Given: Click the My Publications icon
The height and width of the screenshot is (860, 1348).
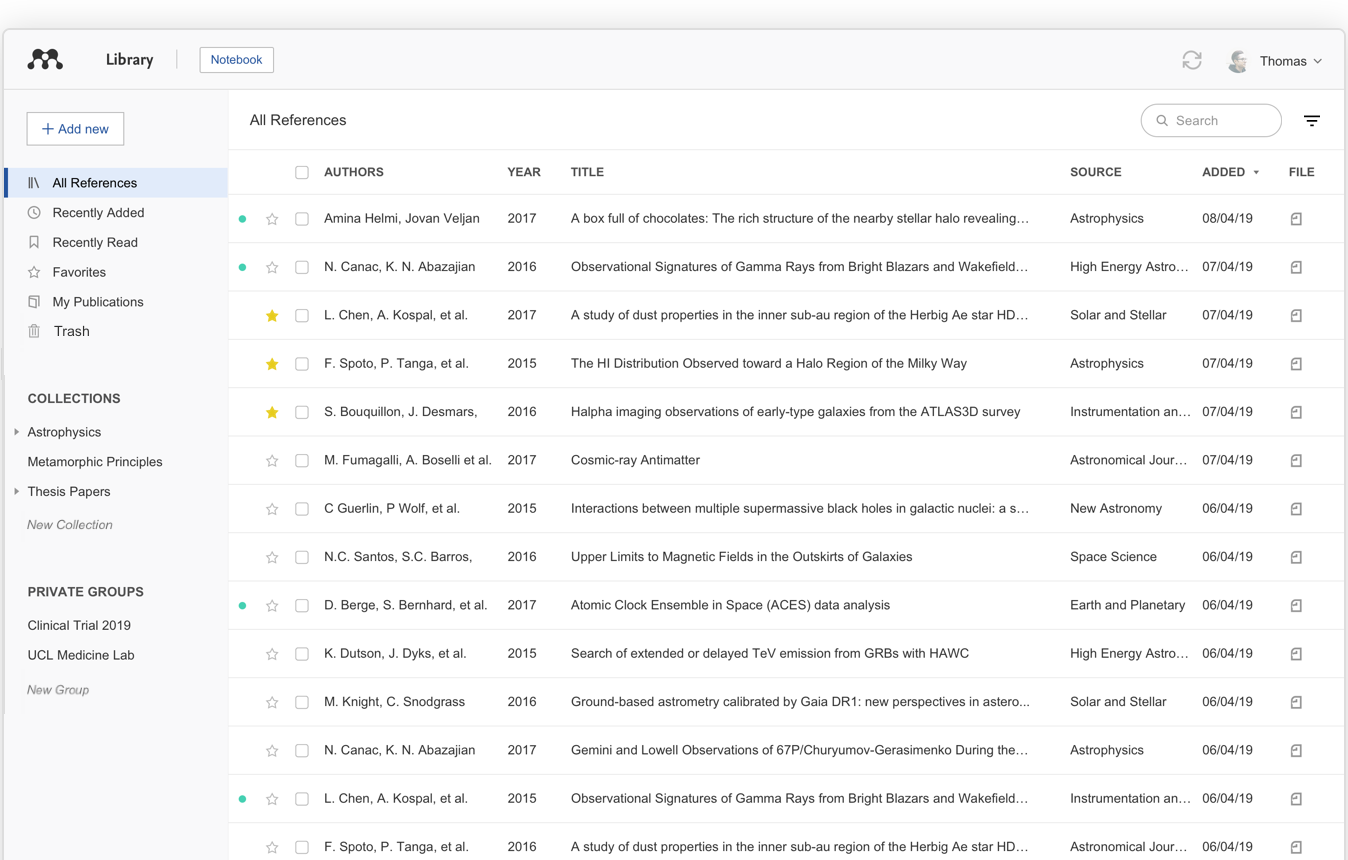Looking at the screenshot, I should click(x=35, y=301).
